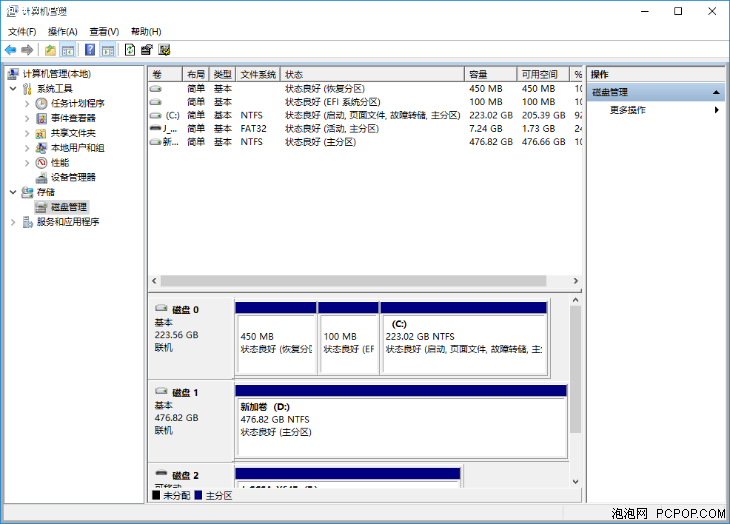Collapse the 系统工具 tree node
The width and height of the screenshot is (730, 524).
13,88
